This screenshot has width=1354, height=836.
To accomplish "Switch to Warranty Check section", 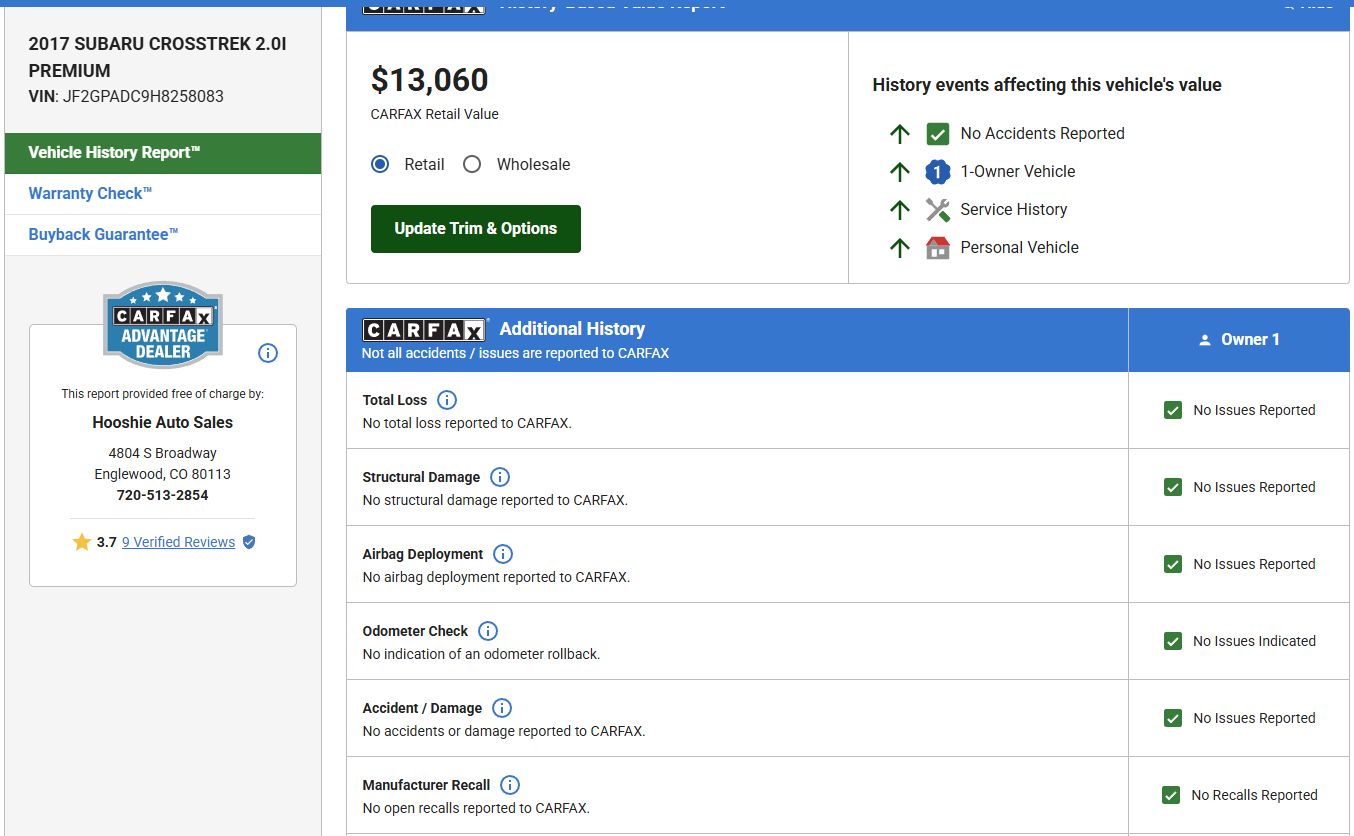I will tap(90, 194).
